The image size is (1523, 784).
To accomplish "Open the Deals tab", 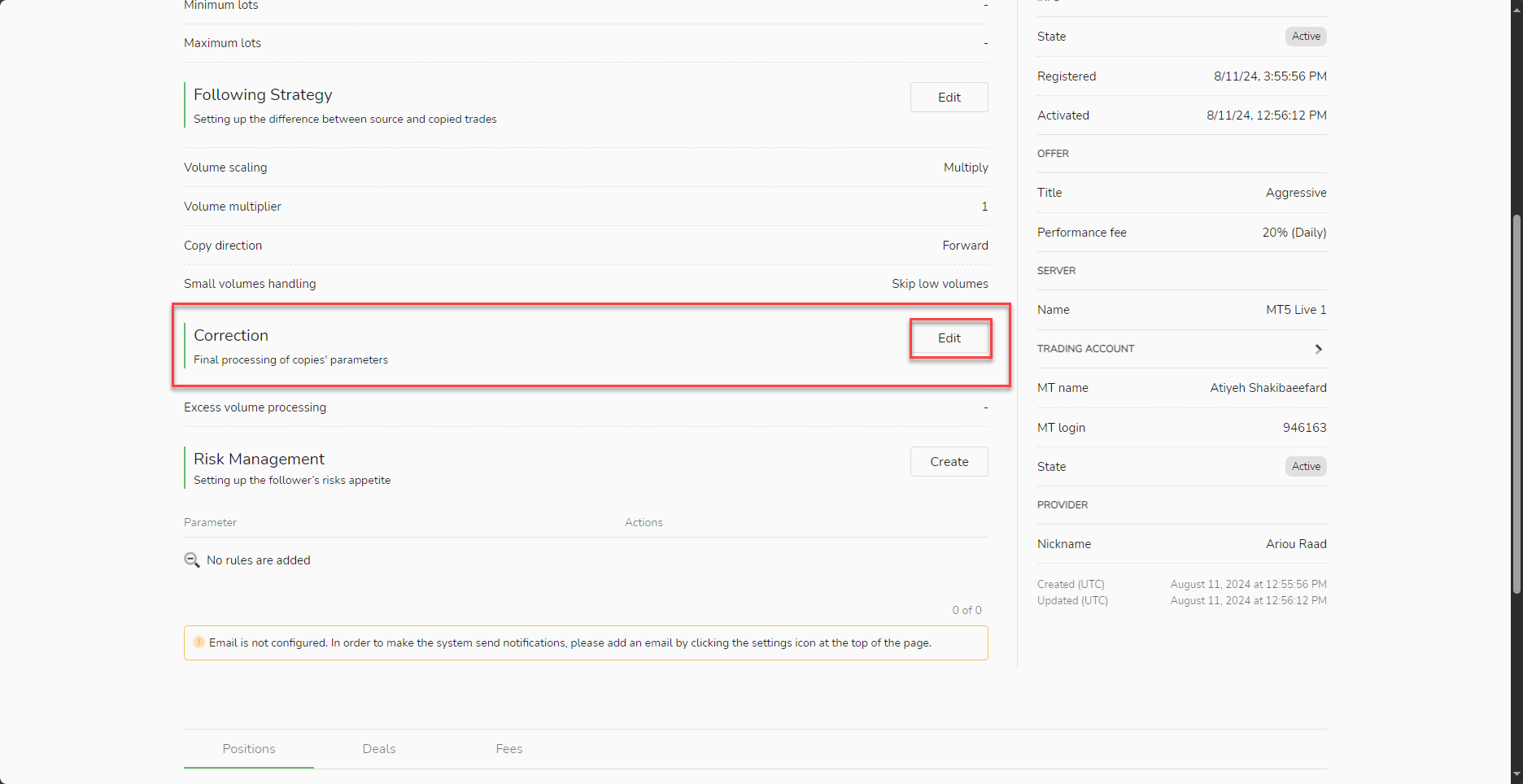I will [x=379, y=749].
